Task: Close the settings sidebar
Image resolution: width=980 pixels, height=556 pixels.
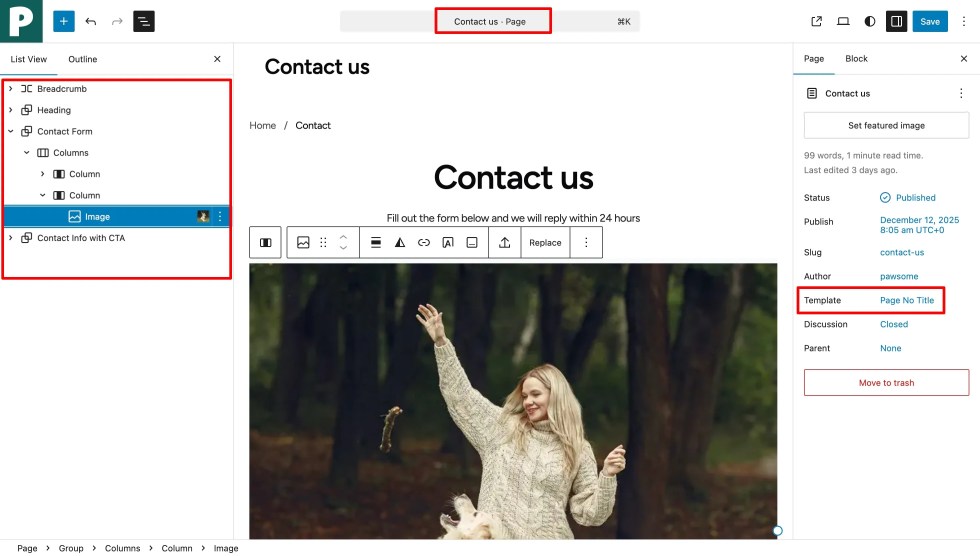Action: tap(964, 59)
